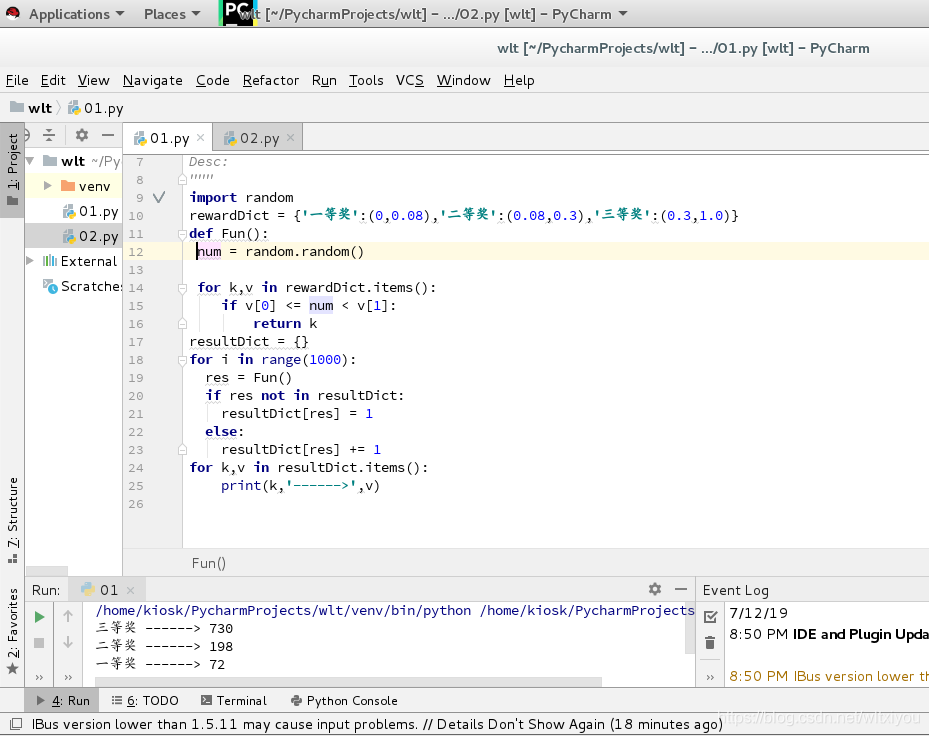Toggle tool window quick access icon in status bar

click(17, 724)
